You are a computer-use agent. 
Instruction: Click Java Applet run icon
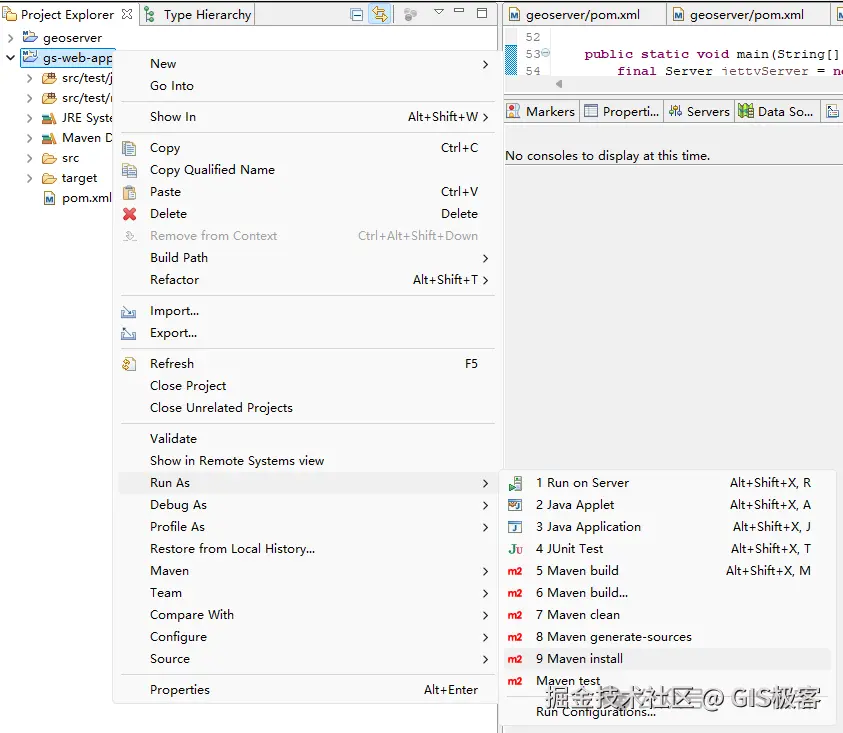coord(515,505)
